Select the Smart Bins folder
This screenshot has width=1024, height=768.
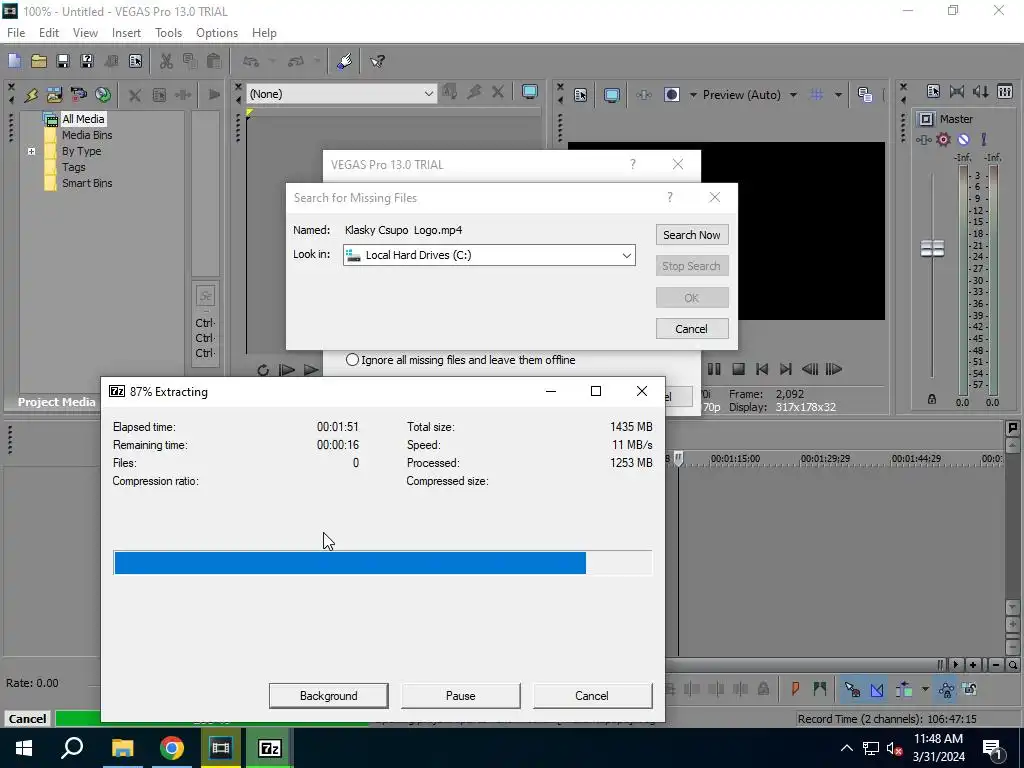point(87,184)
